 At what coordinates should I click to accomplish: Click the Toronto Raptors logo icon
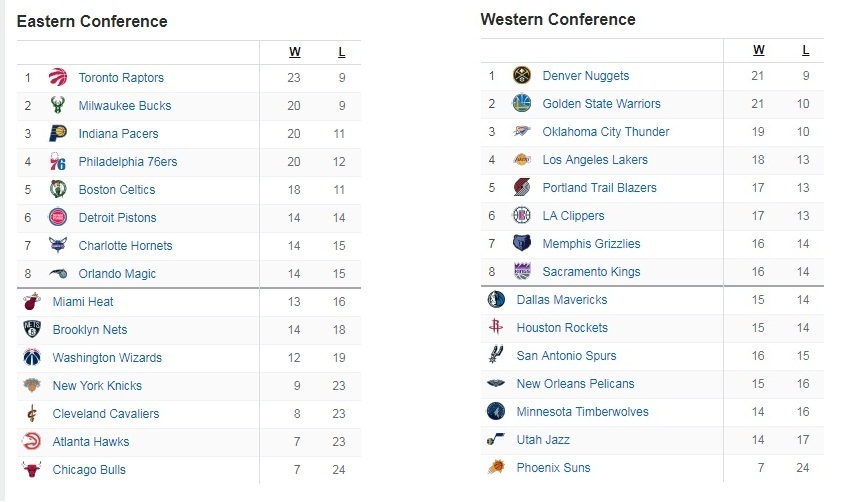coord(58,77)
